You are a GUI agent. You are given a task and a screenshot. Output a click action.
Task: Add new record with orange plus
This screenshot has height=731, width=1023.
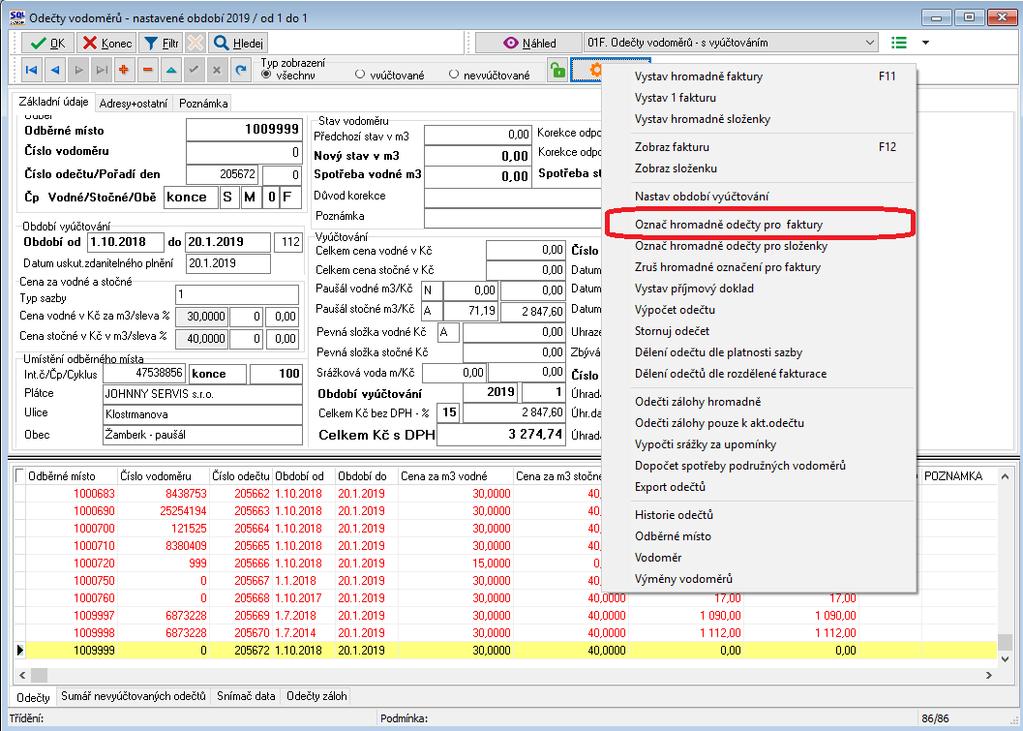pyautogui.click(x=123, y=70)
